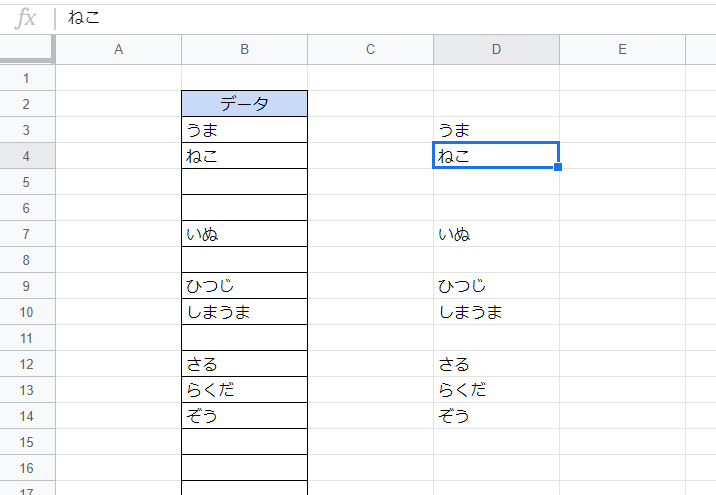Select column E header
716x495 pixels.
pyautogui.click(x=622, y=50)
